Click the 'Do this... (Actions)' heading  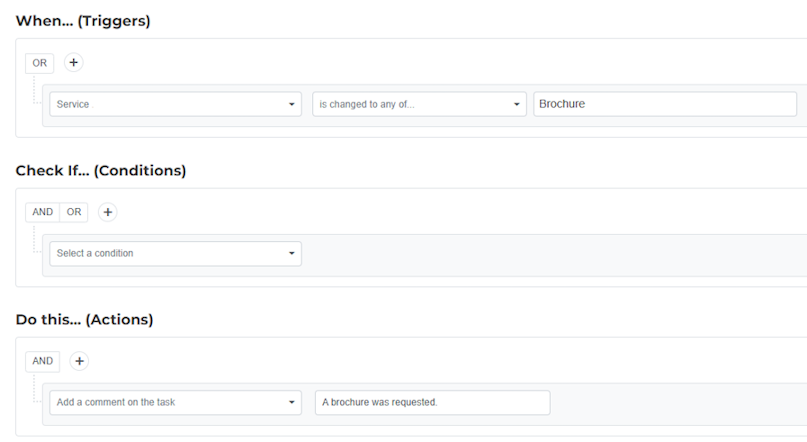84,320
